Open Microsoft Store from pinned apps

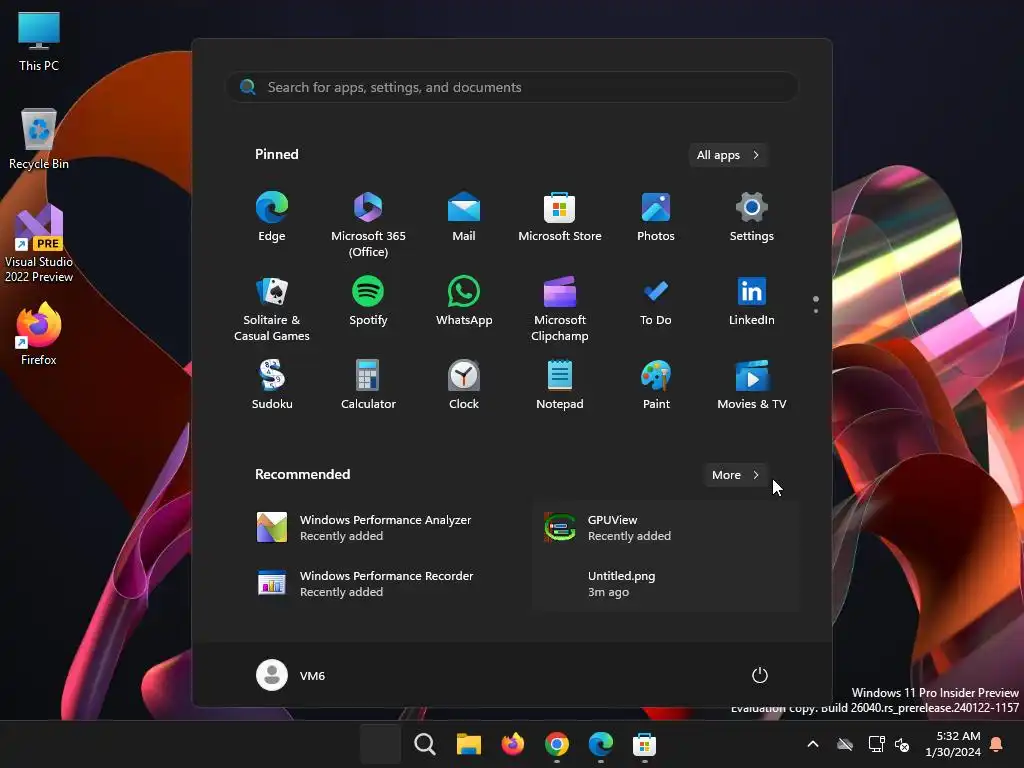click(560, 217)
